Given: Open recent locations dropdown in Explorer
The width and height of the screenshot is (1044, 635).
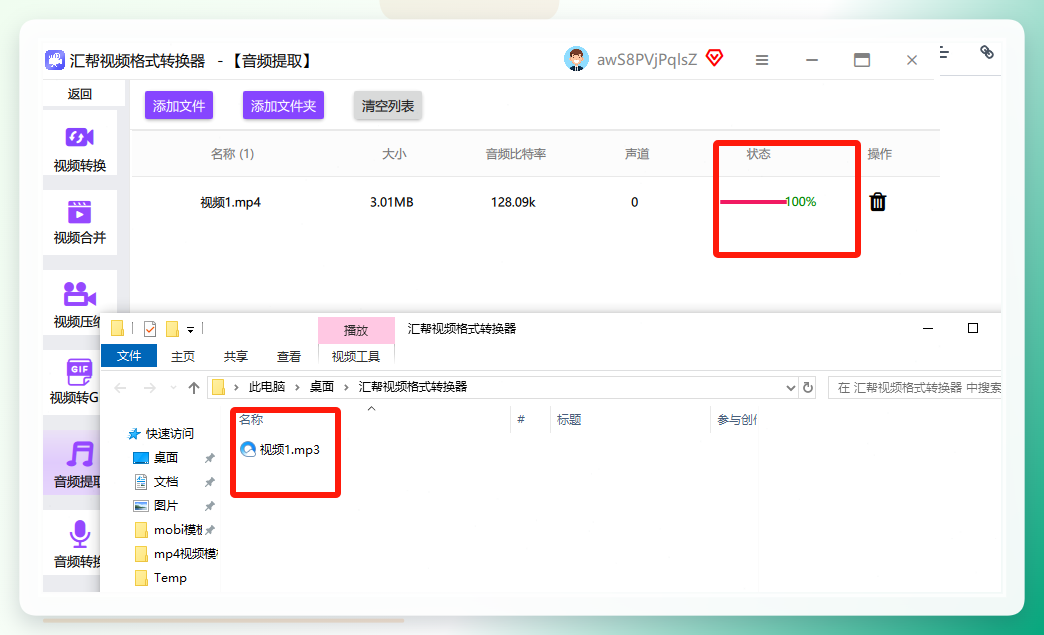Looking at the screenshot, I should 174,387.
